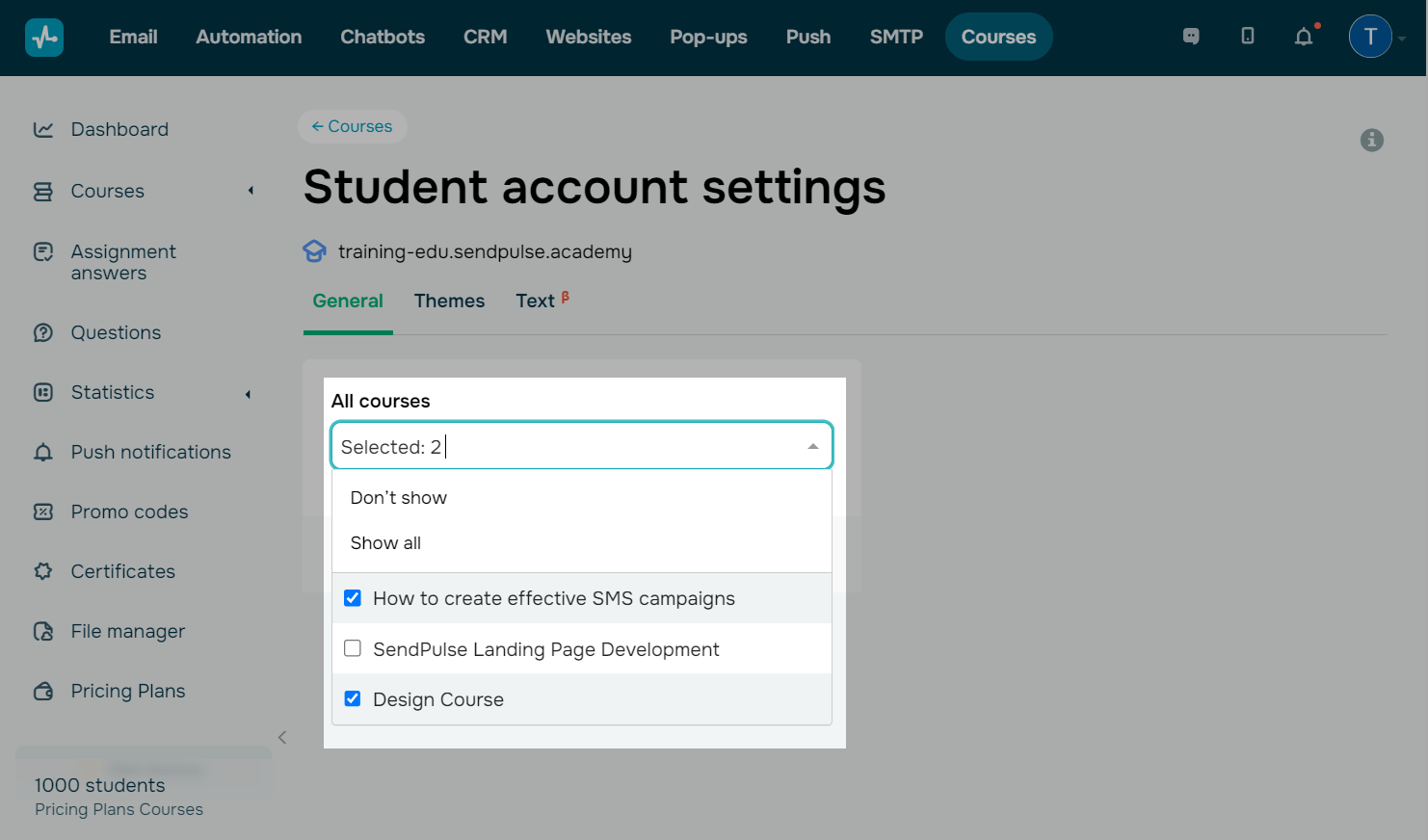Open Certificates in the sidebar
The width and height of the screenshot is (1428, 840).
click(x=122, y=571)
